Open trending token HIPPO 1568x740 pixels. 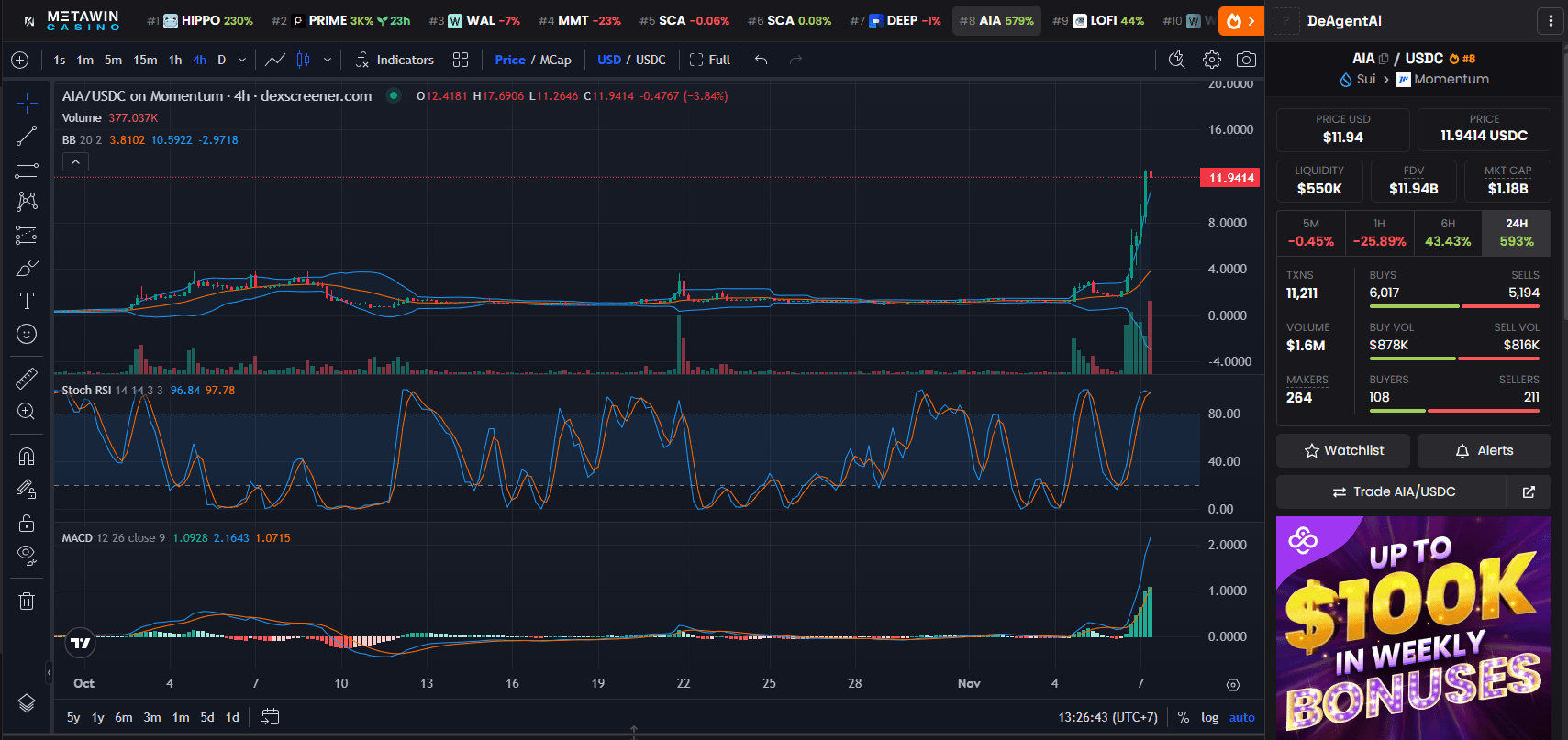(201, 20)
